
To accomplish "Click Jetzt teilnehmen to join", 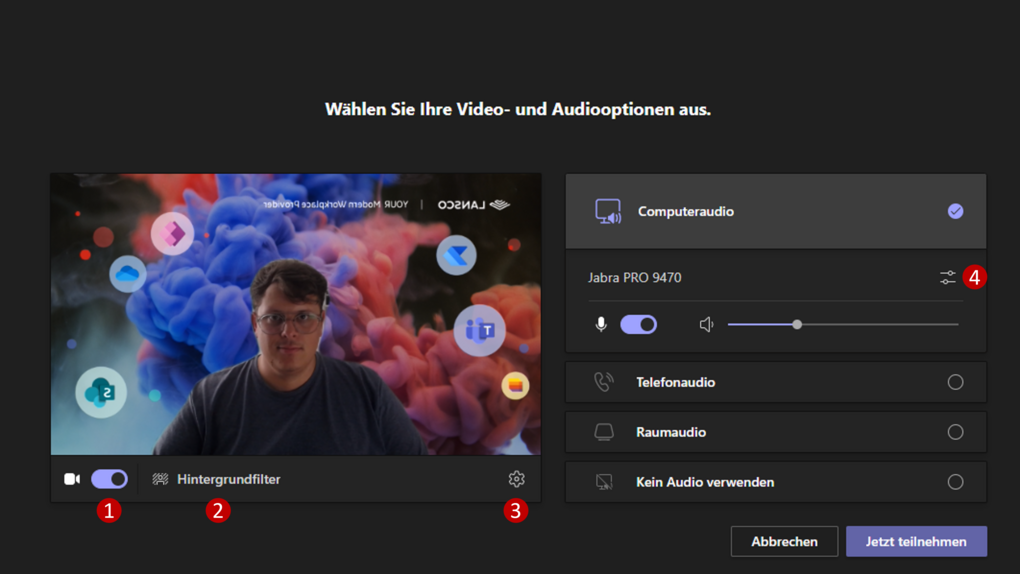I will [x=916, y=541].
